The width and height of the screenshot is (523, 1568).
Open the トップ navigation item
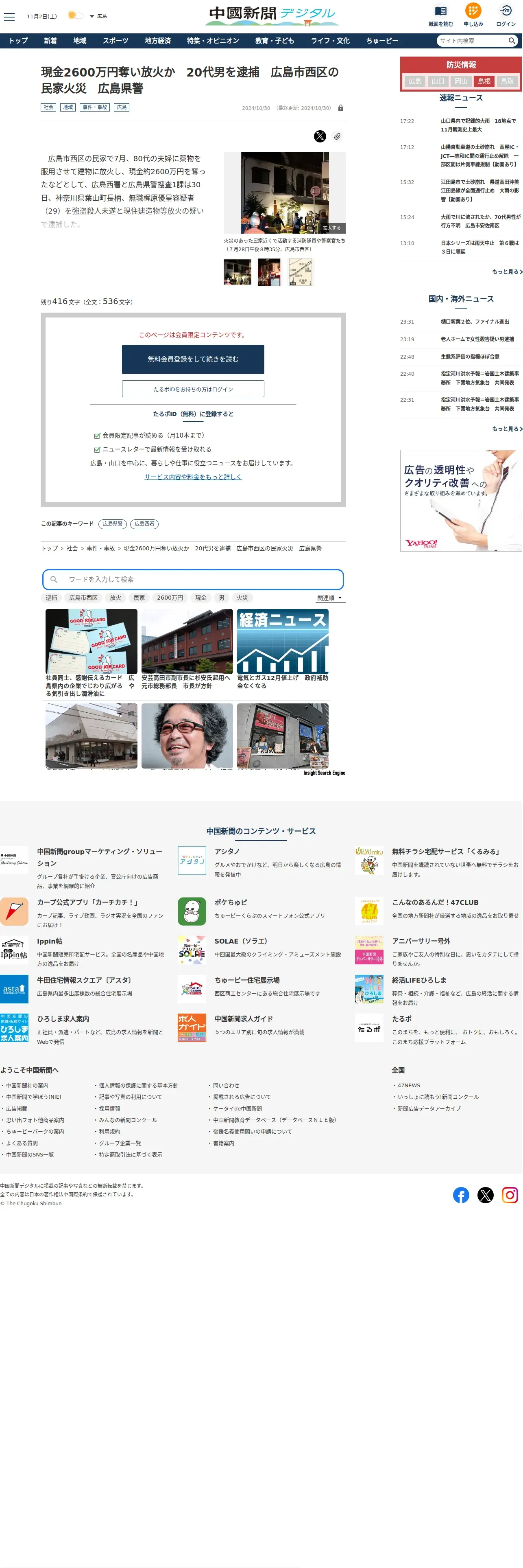point(18,41)
